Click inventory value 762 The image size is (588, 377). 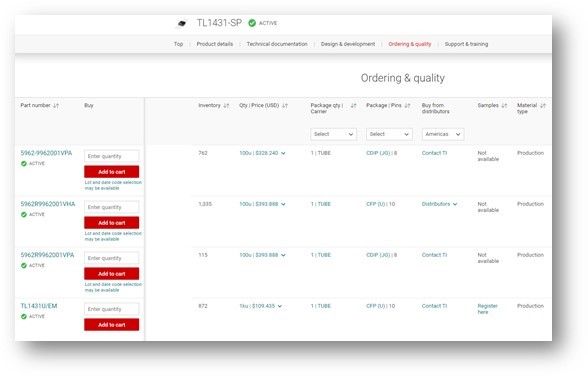pos(202,153)
